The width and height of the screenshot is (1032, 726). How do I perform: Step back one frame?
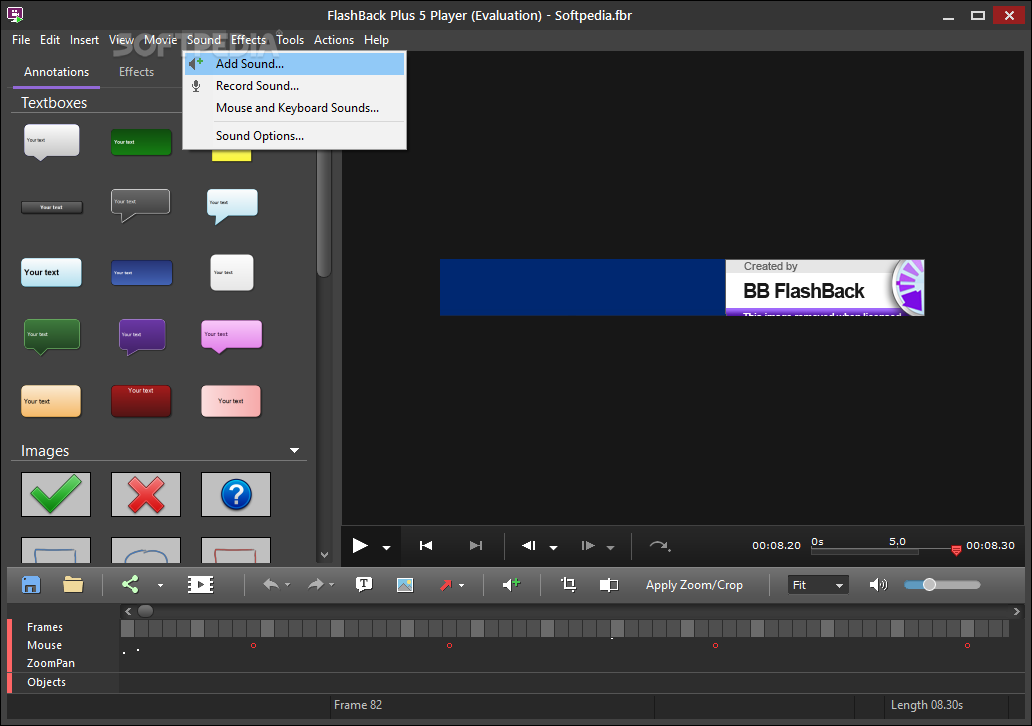pos(529,546)
